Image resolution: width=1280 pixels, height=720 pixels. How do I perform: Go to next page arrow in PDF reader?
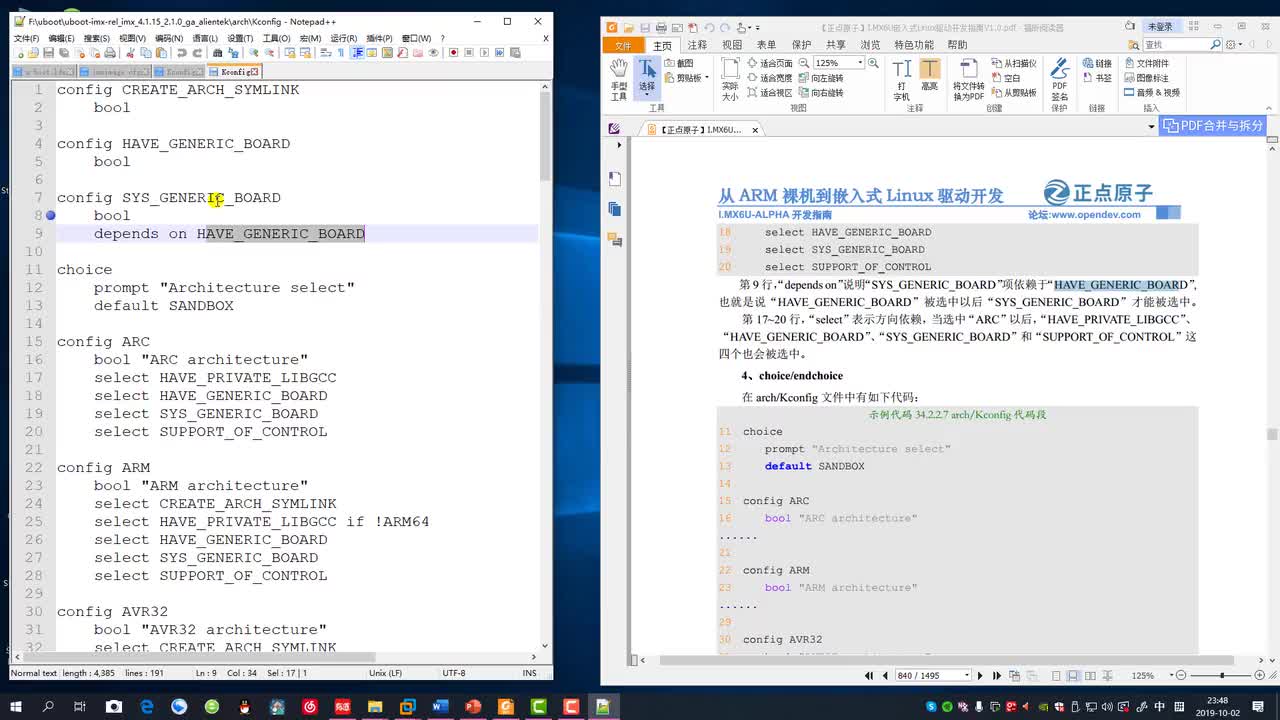pos(980,676)
